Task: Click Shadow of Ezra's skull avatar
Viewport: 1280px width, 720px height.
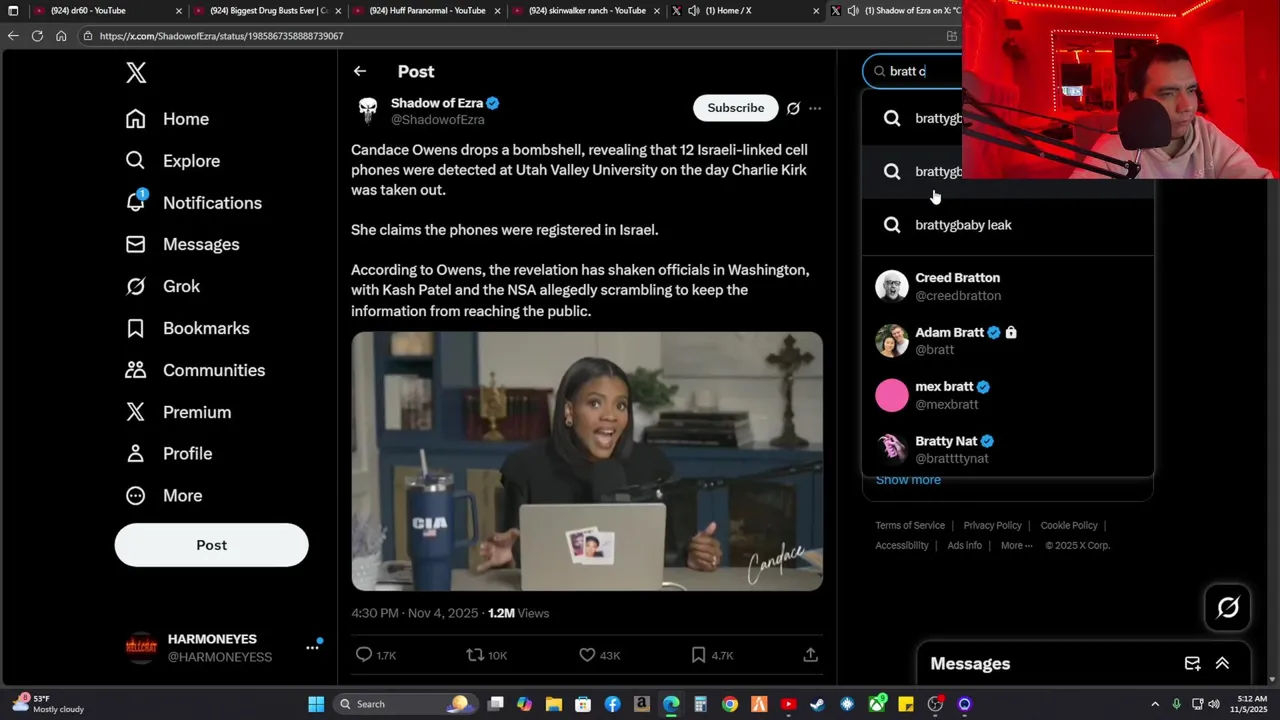Action: (x=368, y=110)
